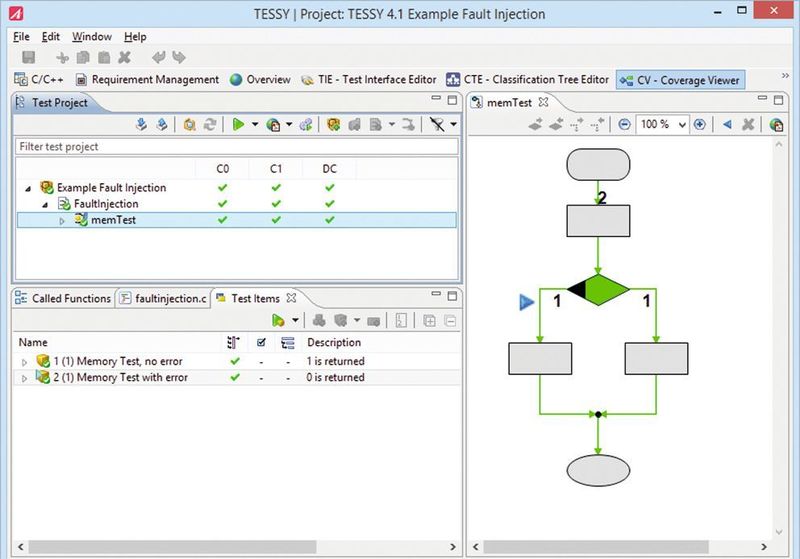Click the Delete X icon in main toolbar
Screen dimensions: 800x559
124,58
